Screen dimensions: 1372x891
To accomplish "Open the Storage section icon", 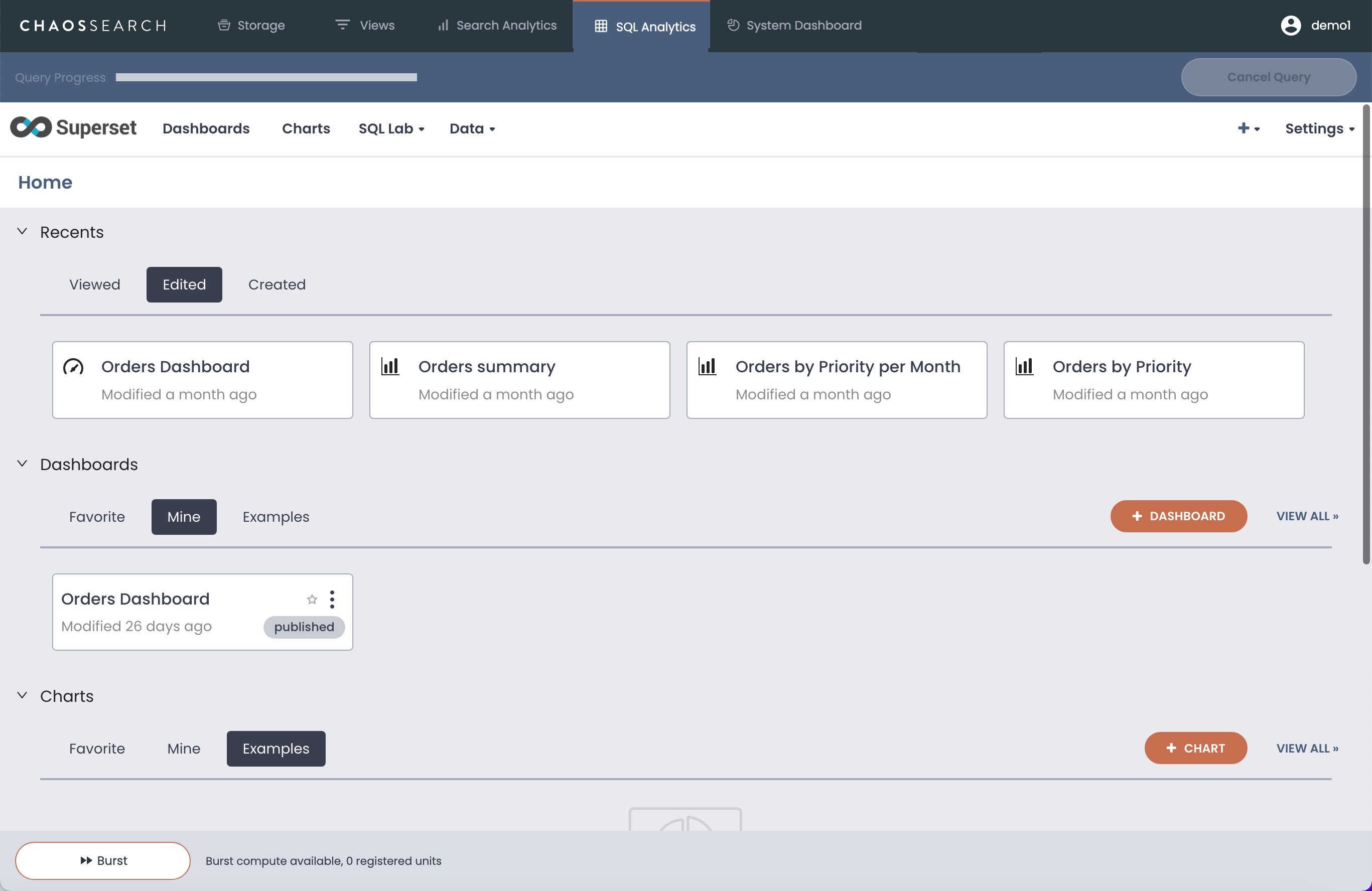I will (x=224, y=26).
